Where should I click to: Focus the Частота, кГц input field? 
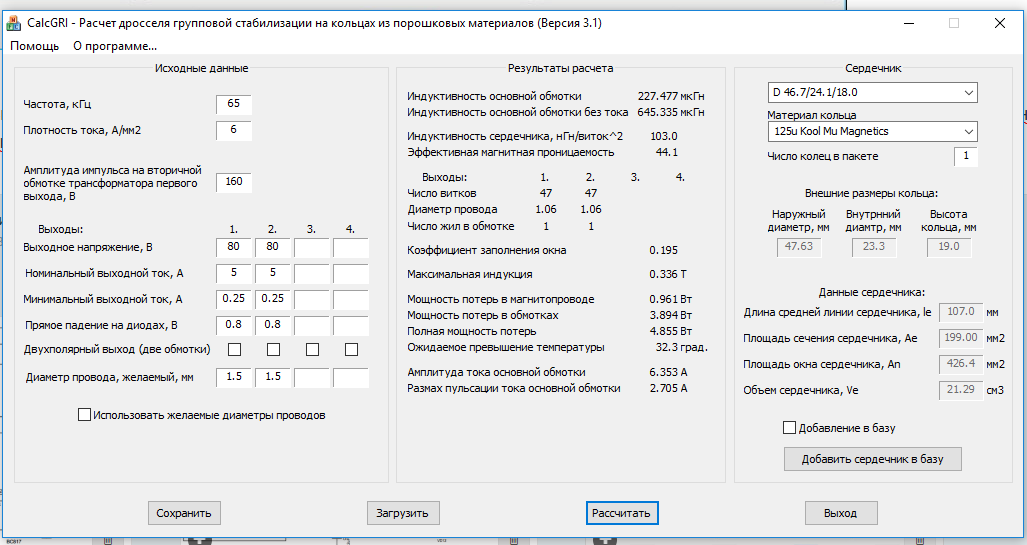click(x=233, y=104)
